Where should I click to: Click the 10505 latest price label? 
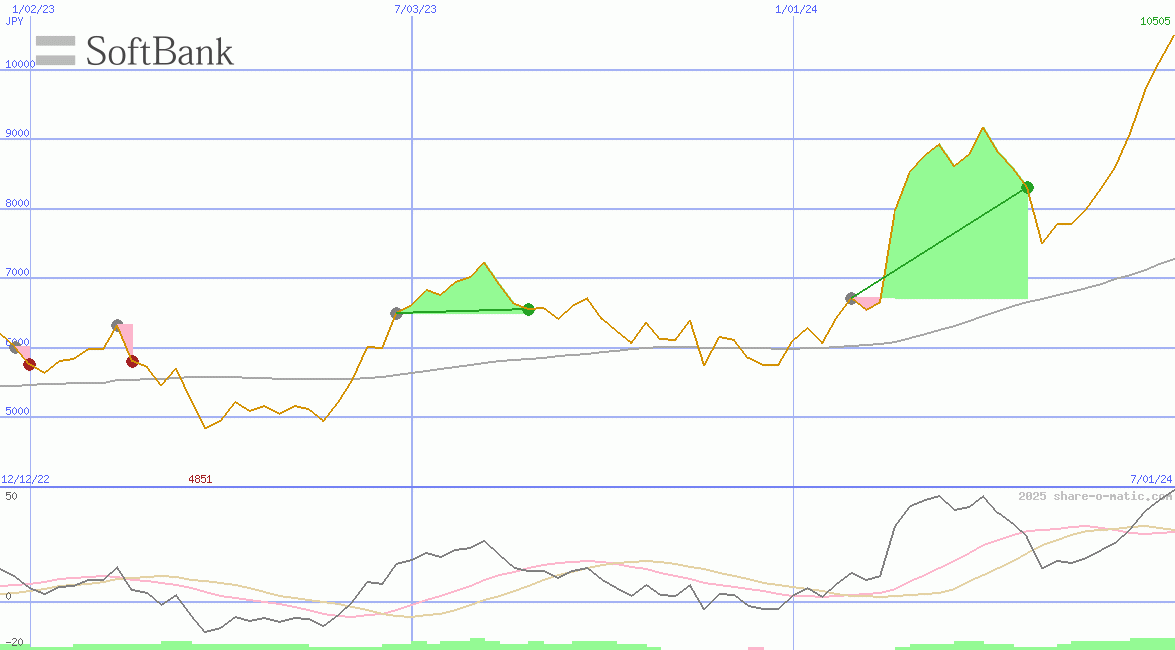tap(1155, 20)
